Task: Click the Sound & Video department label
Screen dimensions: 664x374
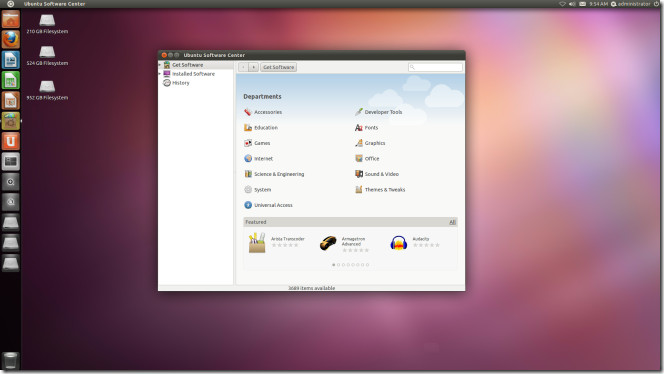Action: 382,174
